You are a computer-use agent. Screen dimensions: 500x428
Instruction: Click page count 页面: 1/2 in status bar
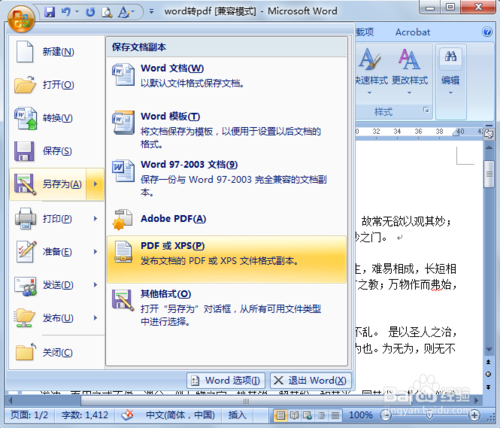pyautogui.click(x=29, y=415)
